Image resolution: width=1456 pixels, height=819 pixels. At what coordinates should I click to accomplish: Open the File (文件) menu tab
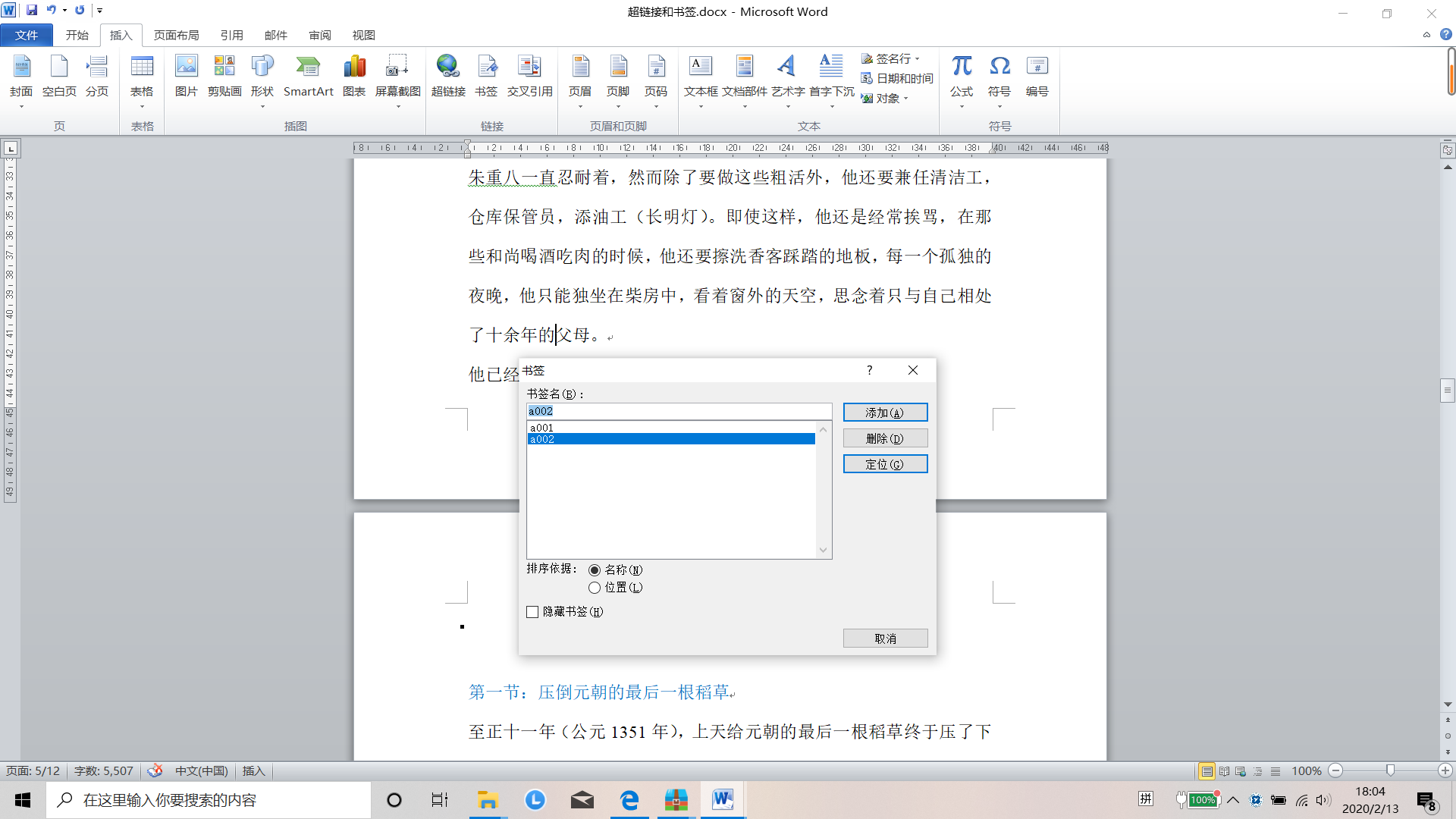click(27, 35)
